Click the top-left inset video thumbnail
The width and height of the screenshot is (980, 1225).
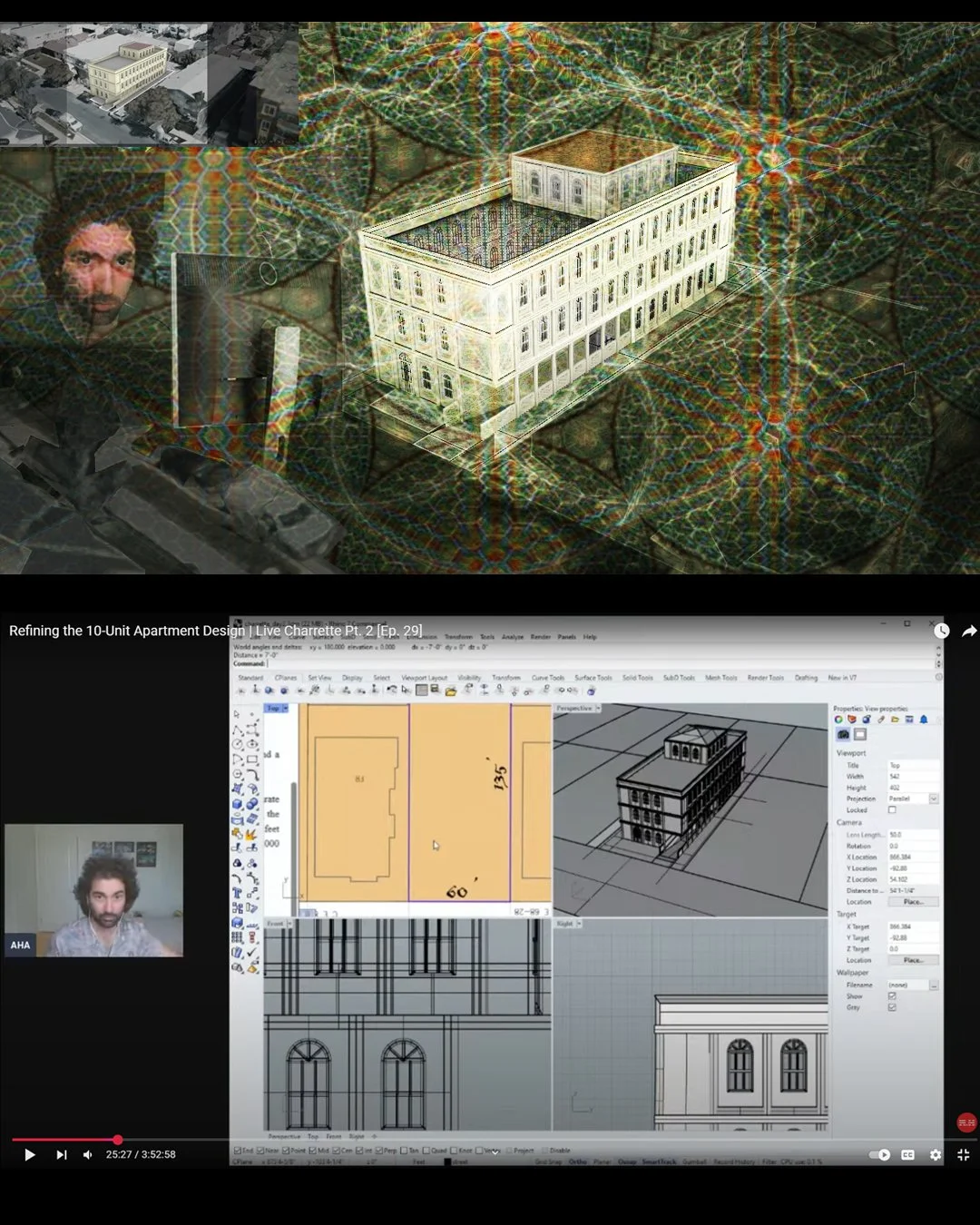(150, 84)
